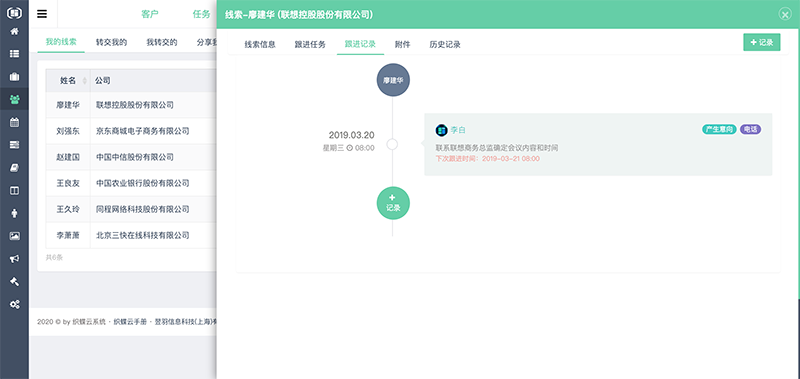This screenshot has height=379, width=800.
Task: Open the columns layout icon in sidebar
Action: (14, 190)
